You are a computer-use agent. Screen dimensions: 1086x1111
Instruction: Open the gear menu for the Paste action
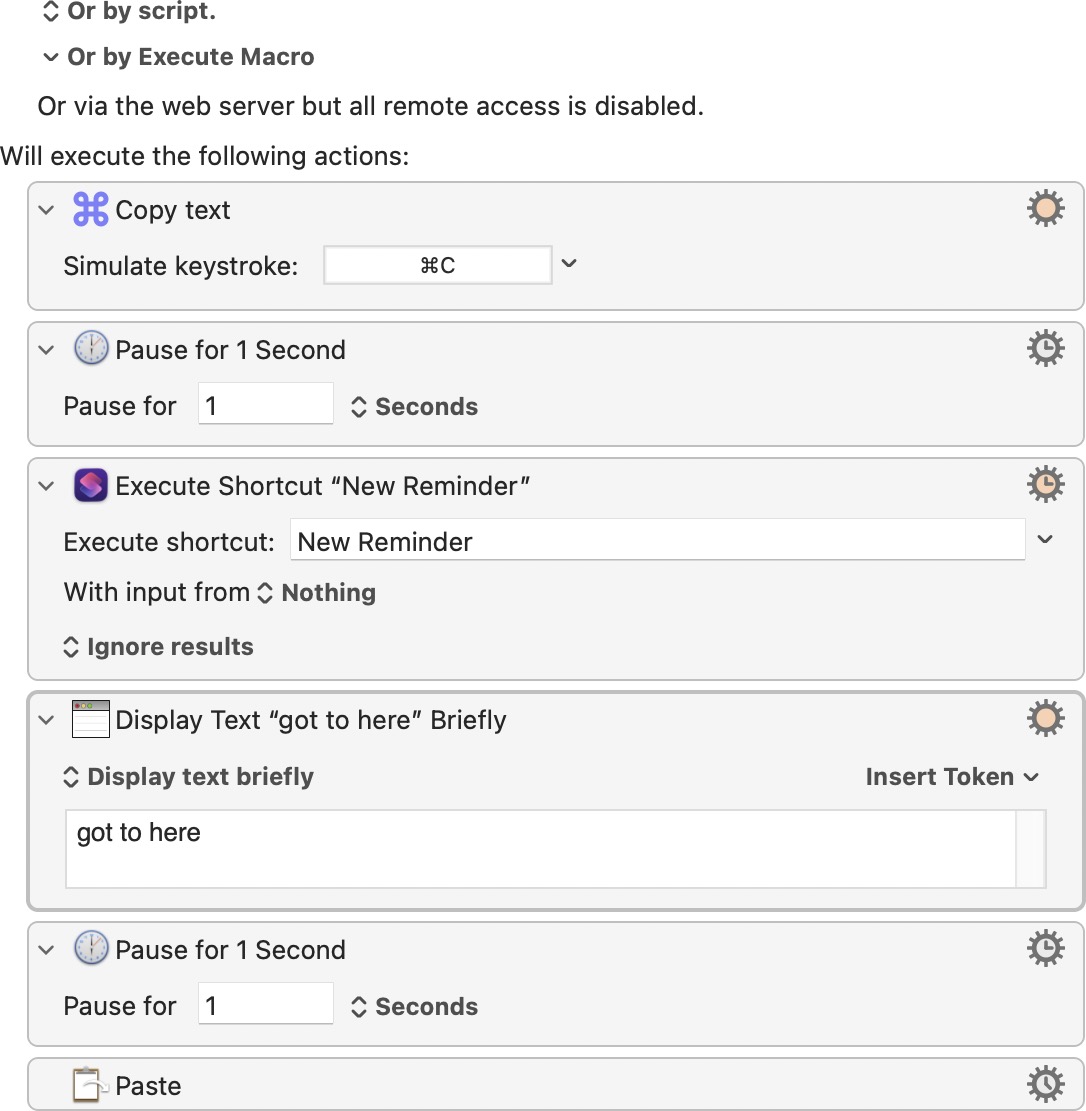pos(1045,1085)
